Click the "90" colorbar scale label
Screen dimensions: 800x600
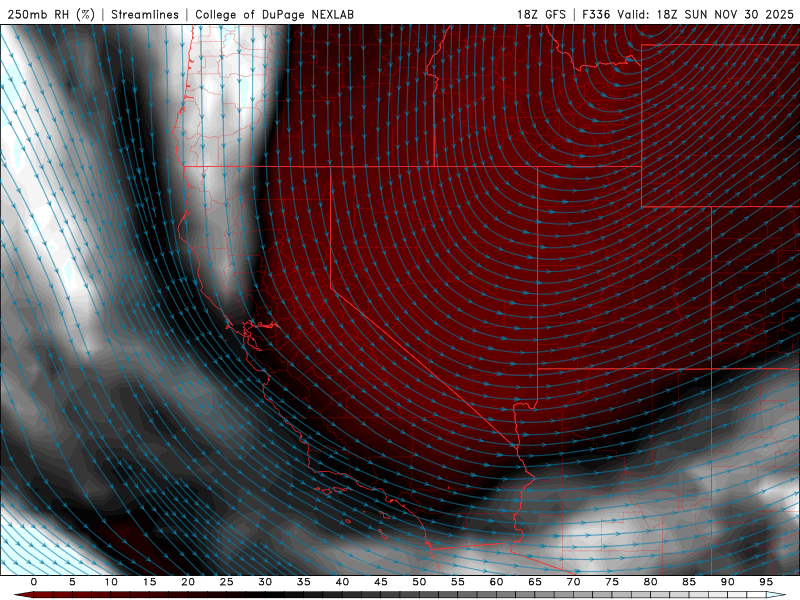(728, 582)
